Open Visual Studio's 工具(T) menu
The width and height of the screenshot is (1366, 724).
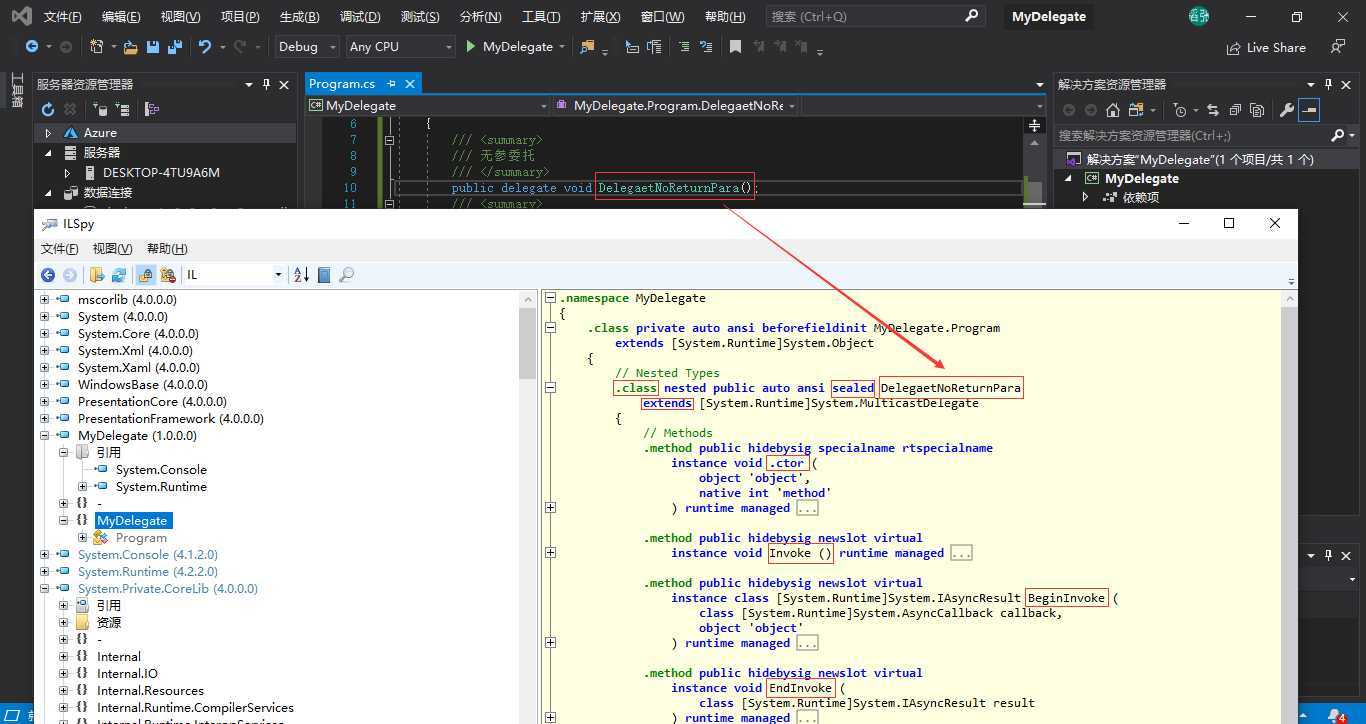(541, 17)
